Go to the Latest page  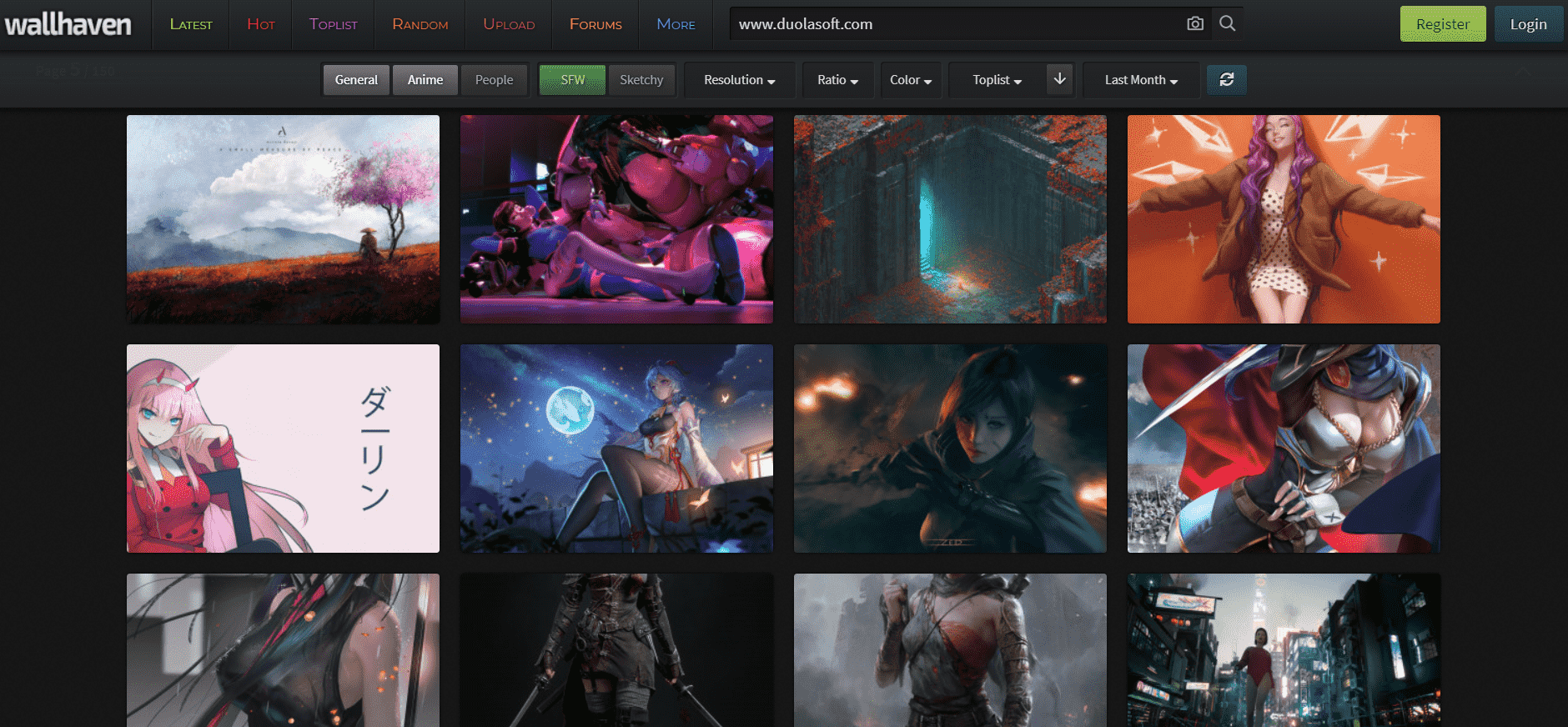(x=191, y=24)
